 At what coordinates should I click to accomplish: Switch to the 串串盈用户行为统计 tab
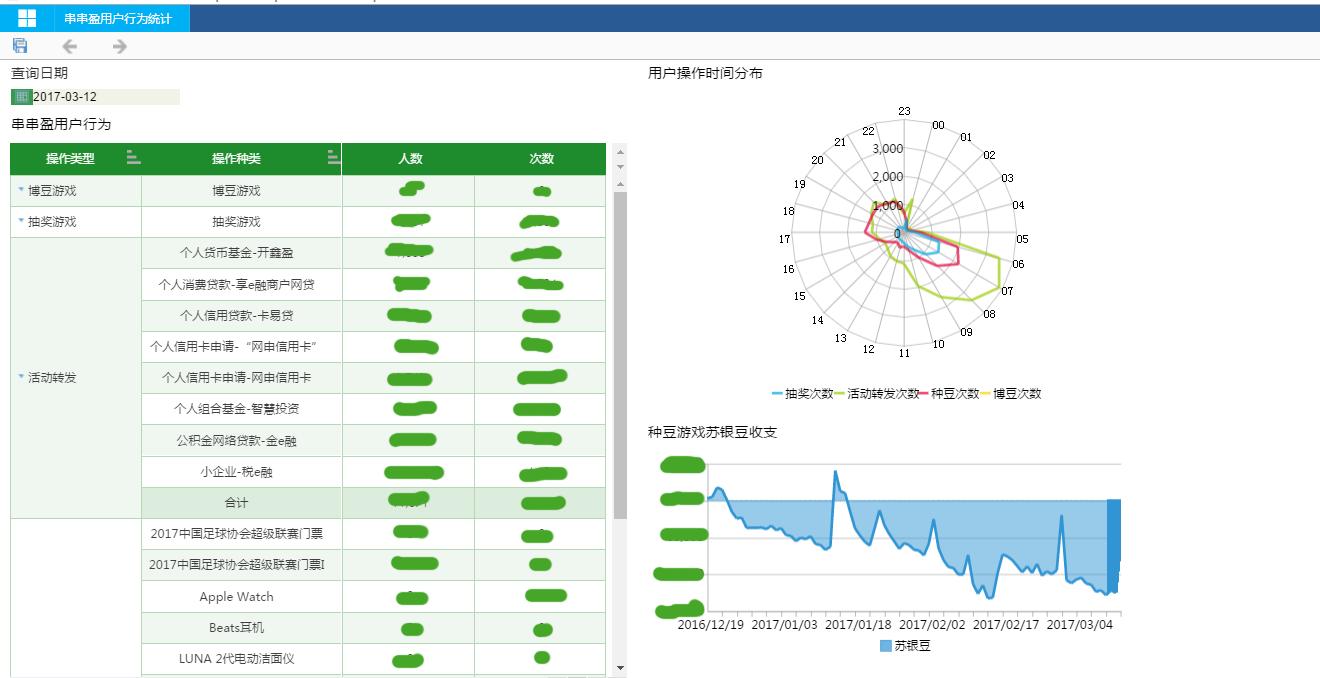(x=119, y=18)
